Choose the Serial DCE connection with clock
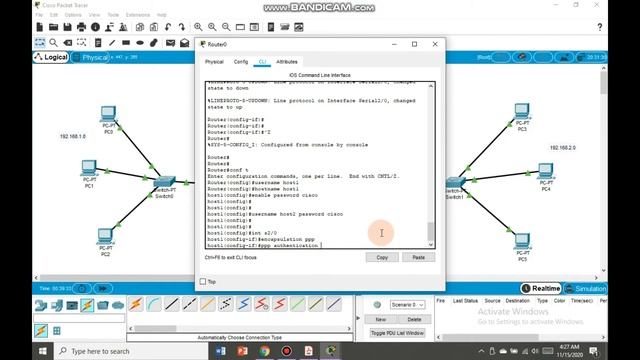This screenshot has height=360, width=640. tap(262, 304)
